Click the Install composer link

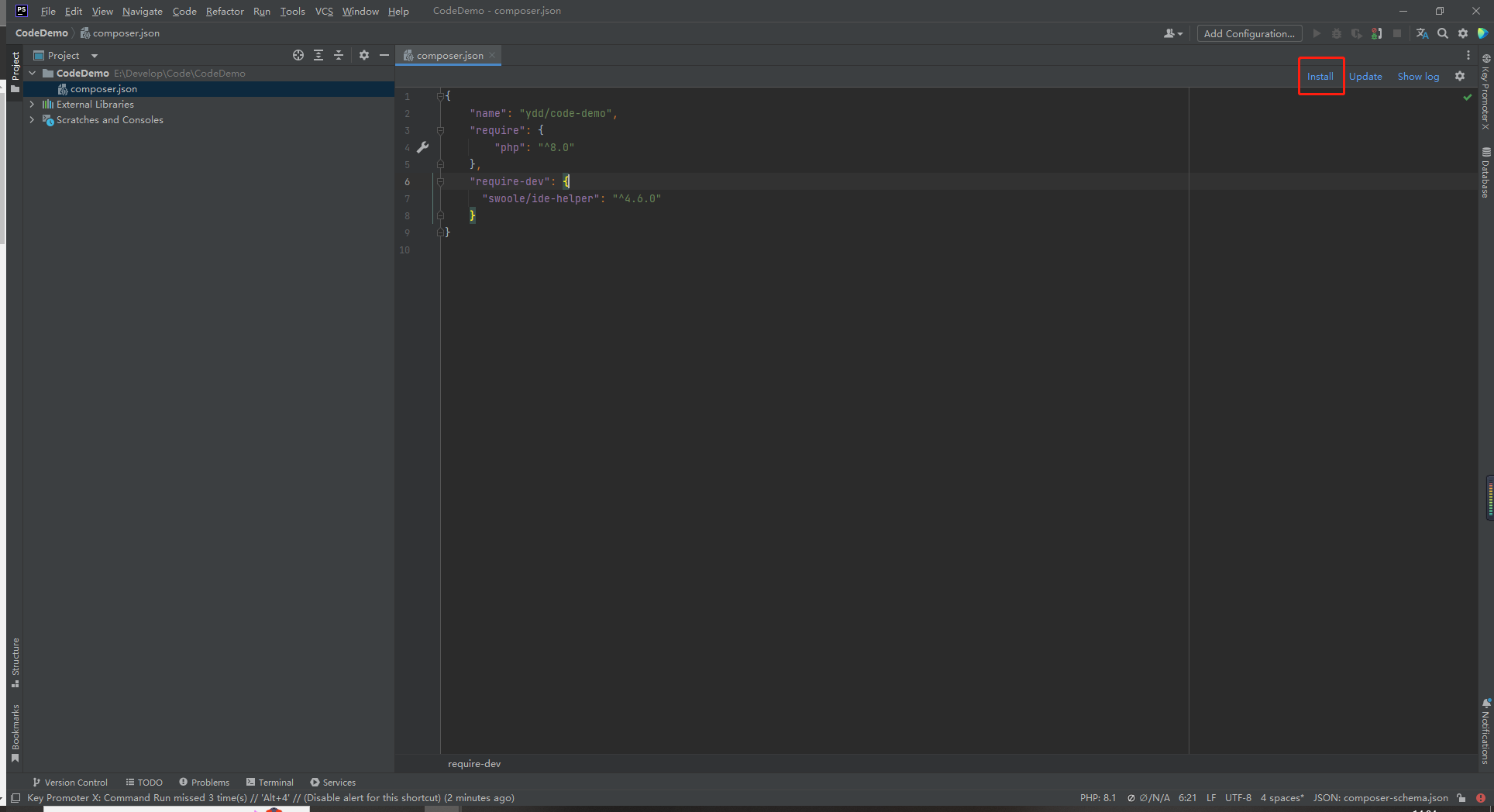click(x=1320, y=76)
